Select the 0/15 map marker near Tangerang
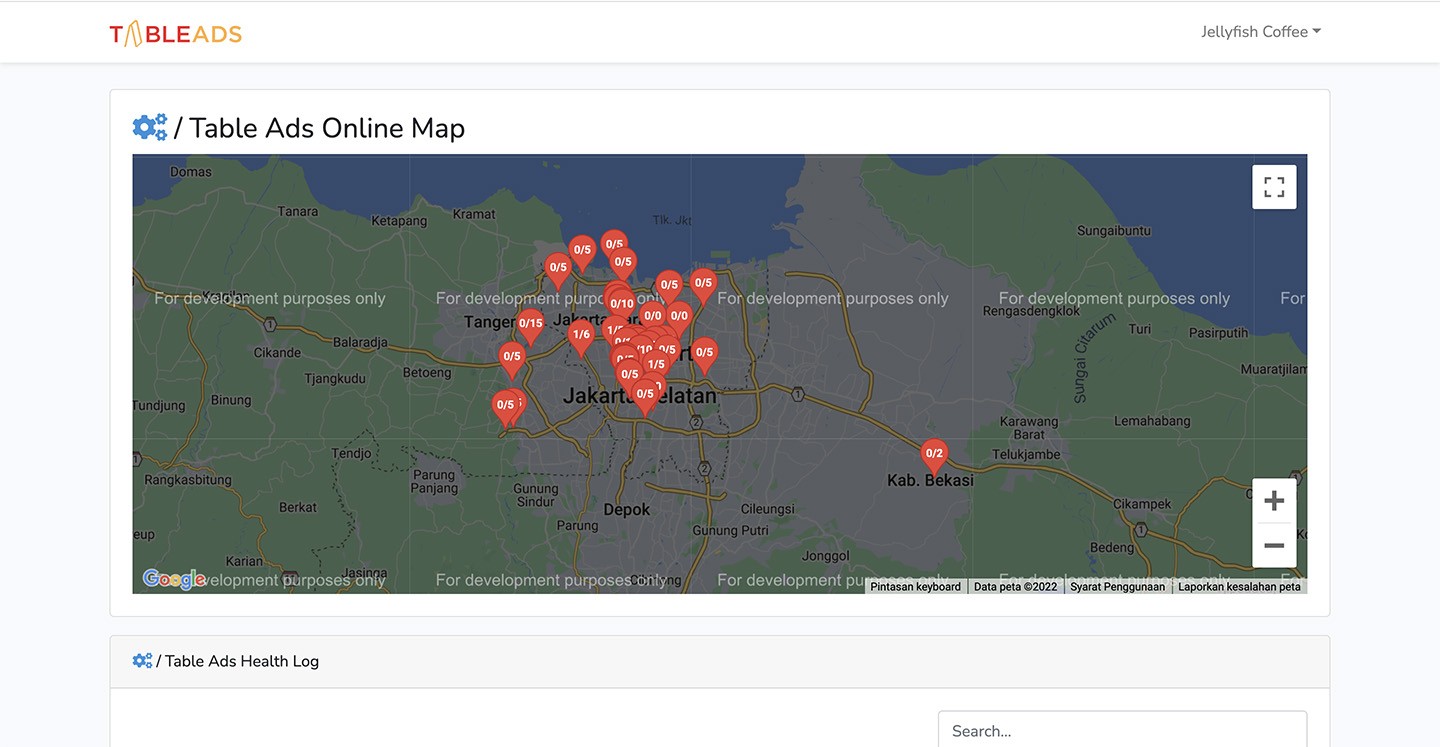The image size is (1440, 747). pos(530,323)
